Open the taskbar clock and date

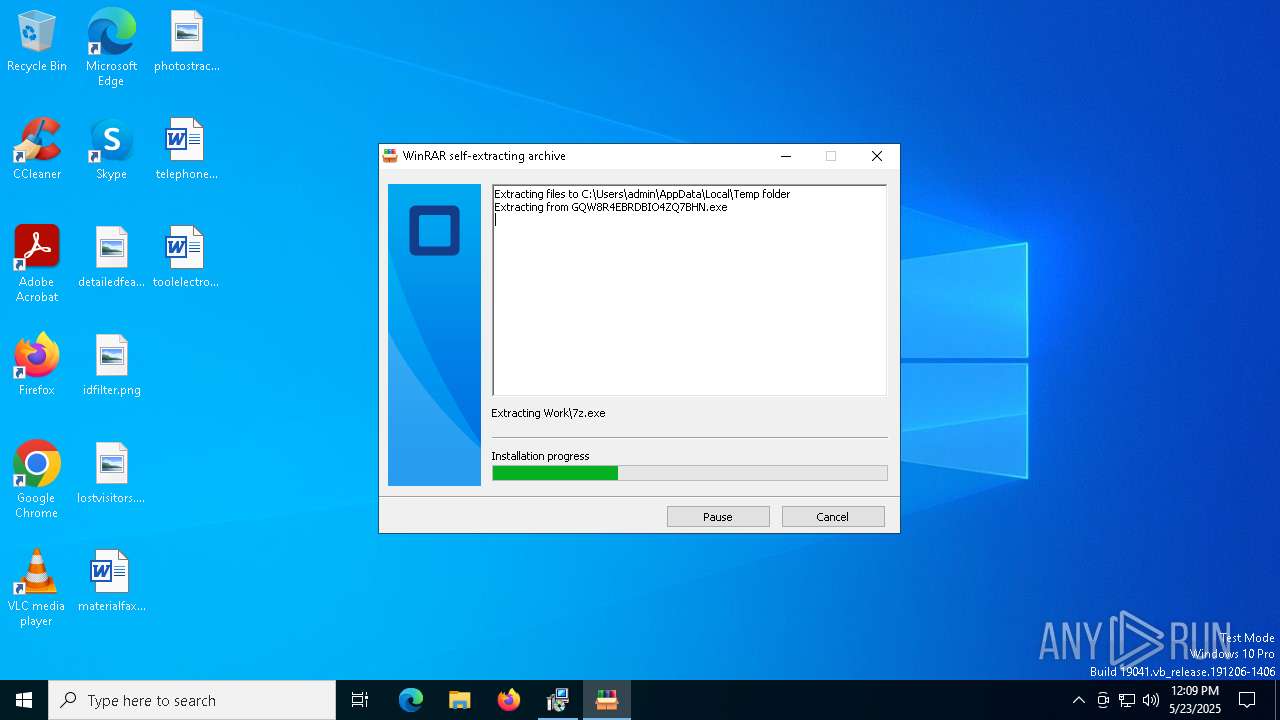(x=1195, y=700)
